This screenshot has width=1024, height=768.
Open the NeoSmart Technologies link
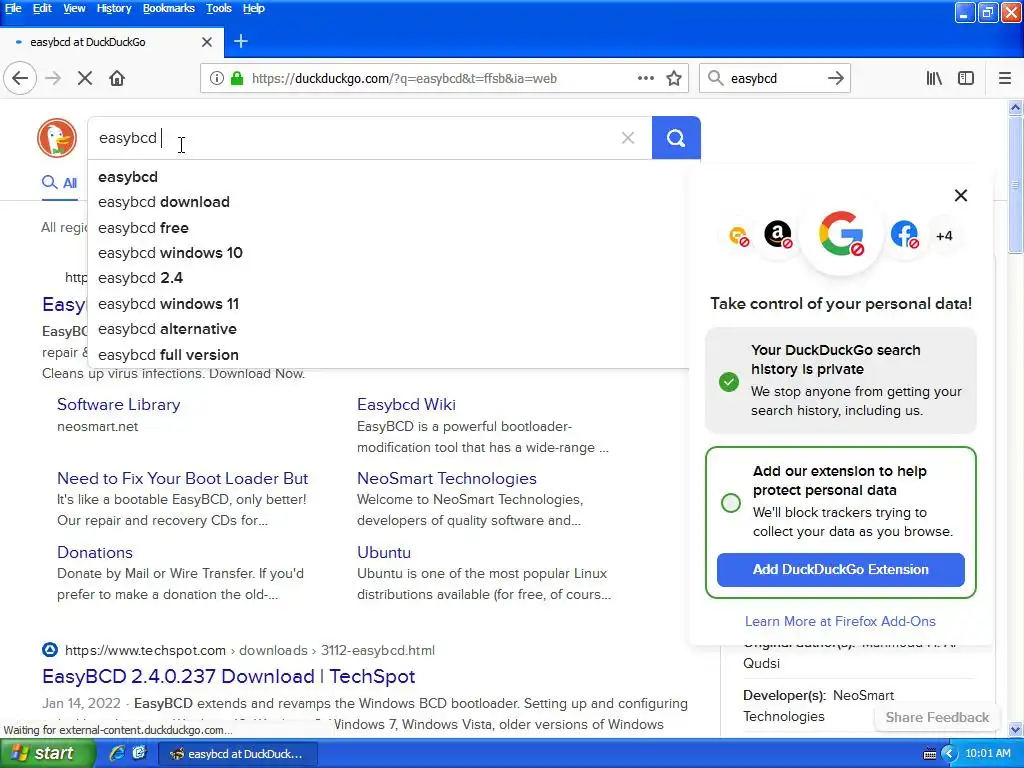tap(447, 478)
